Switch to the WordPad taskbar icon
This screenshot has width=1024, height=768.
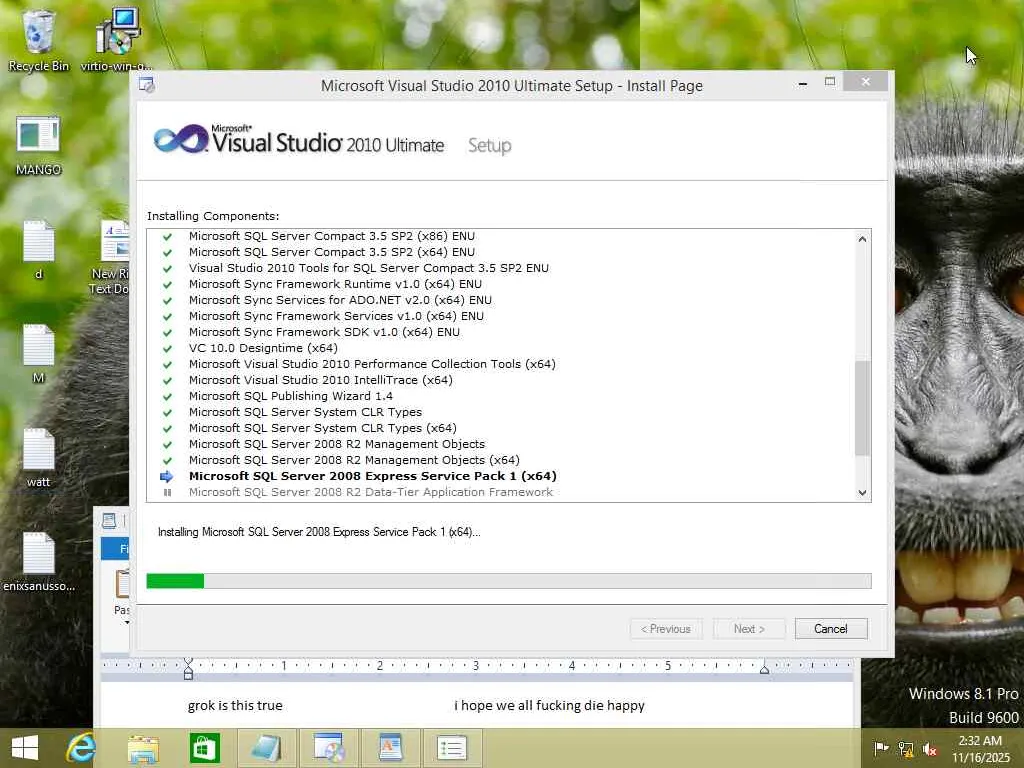(390, 748)
